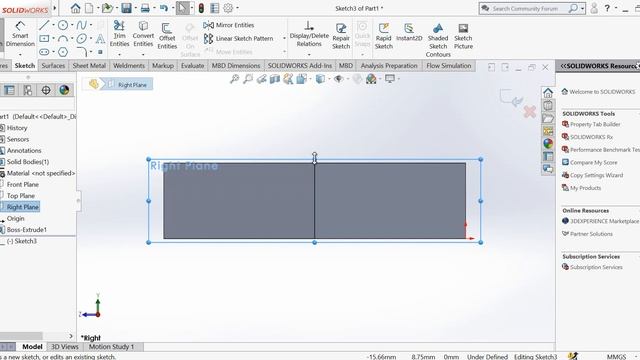Viewport: 640px width, 360px height.
Task: Switch to the 3D Views tab
Action: [x=64, y=347]
